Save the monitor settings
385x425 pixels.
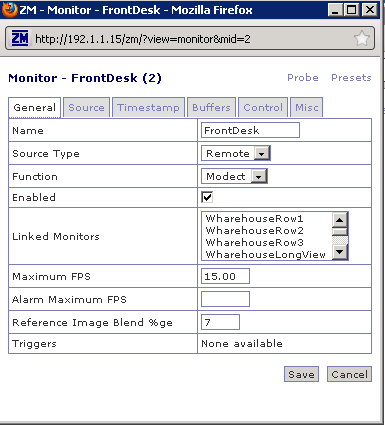coord(301,374)
